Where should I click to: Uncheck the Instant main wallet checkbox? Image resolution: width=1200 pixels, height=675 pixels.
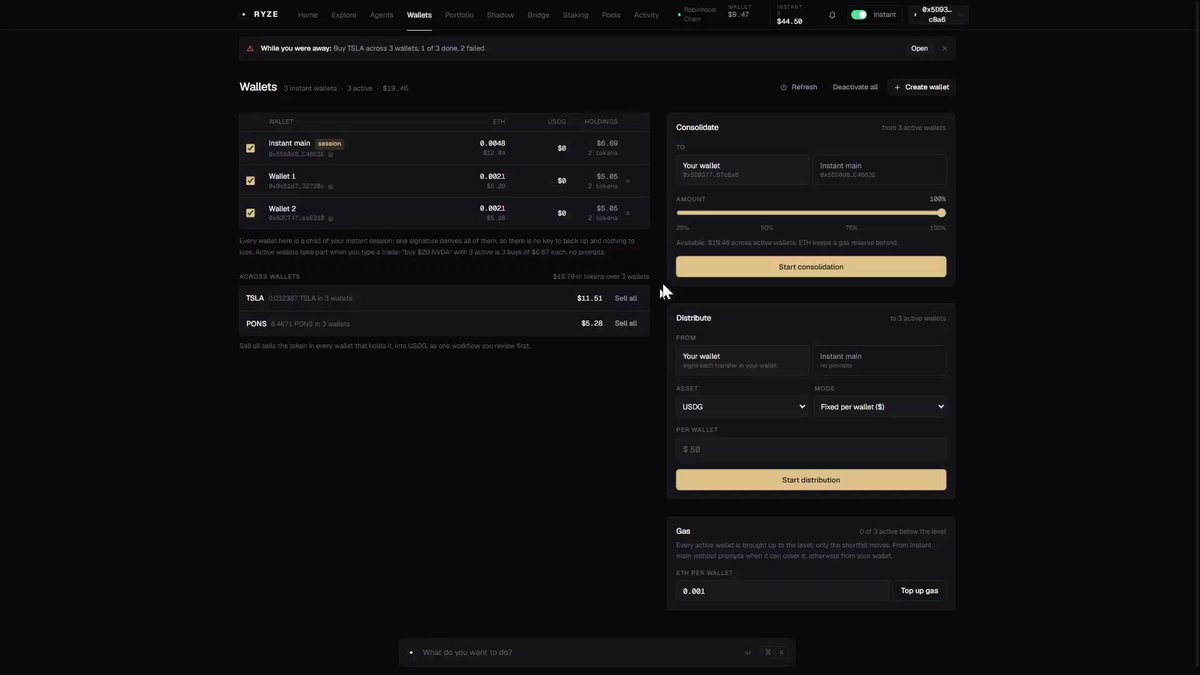[250, 148]
